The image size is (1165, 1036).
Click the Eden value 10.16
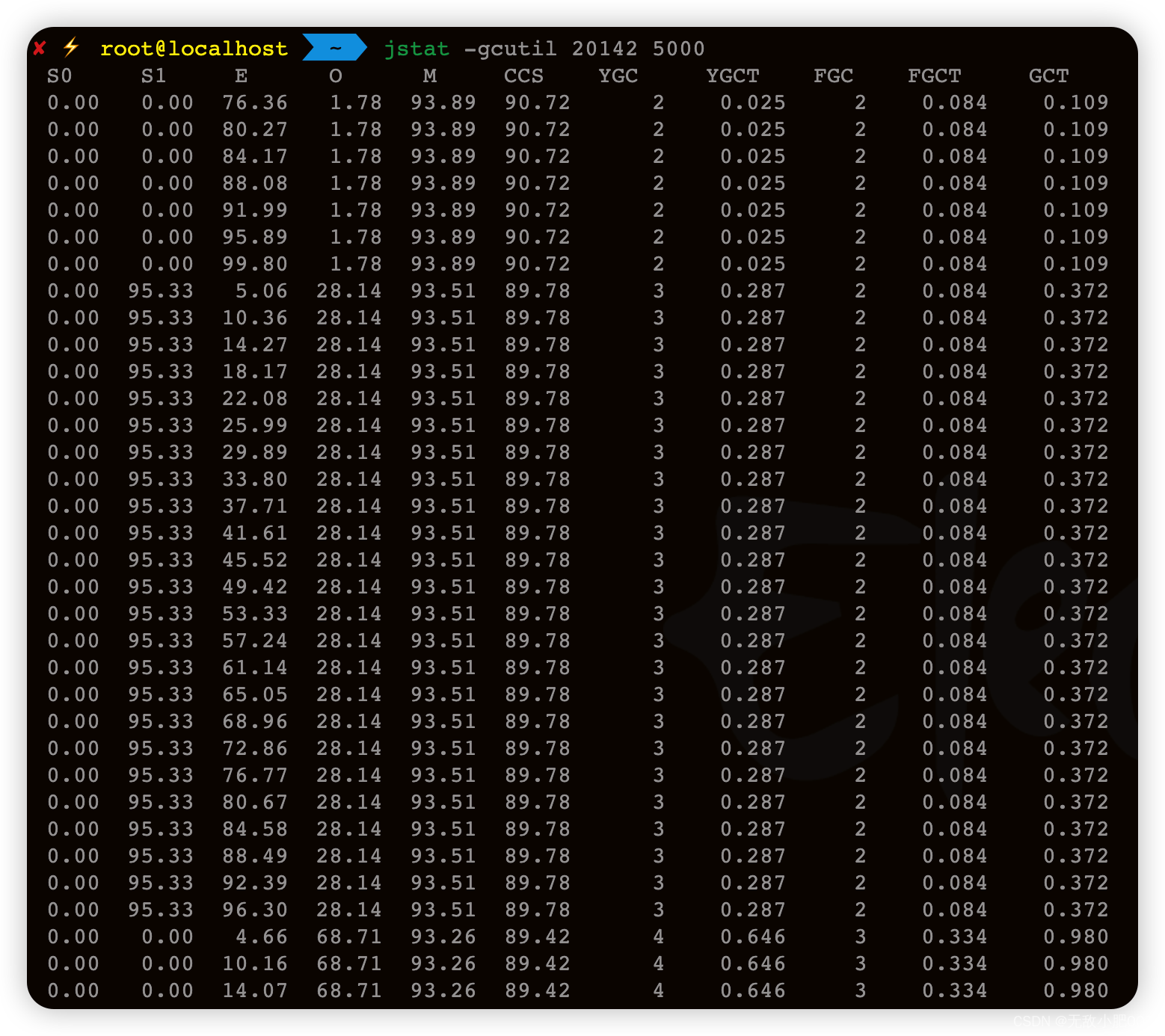tap(255, 963)
